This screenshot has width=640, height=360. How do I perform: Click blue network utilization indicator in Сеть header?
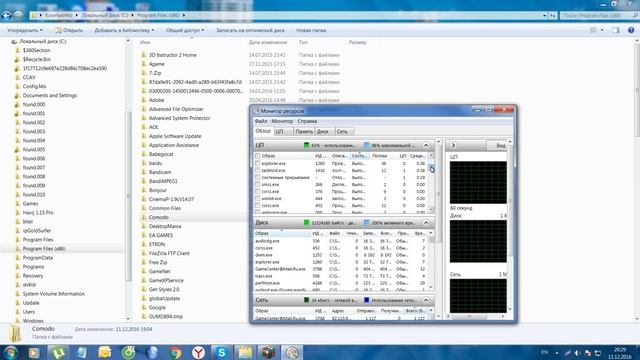tap(367, 300)
